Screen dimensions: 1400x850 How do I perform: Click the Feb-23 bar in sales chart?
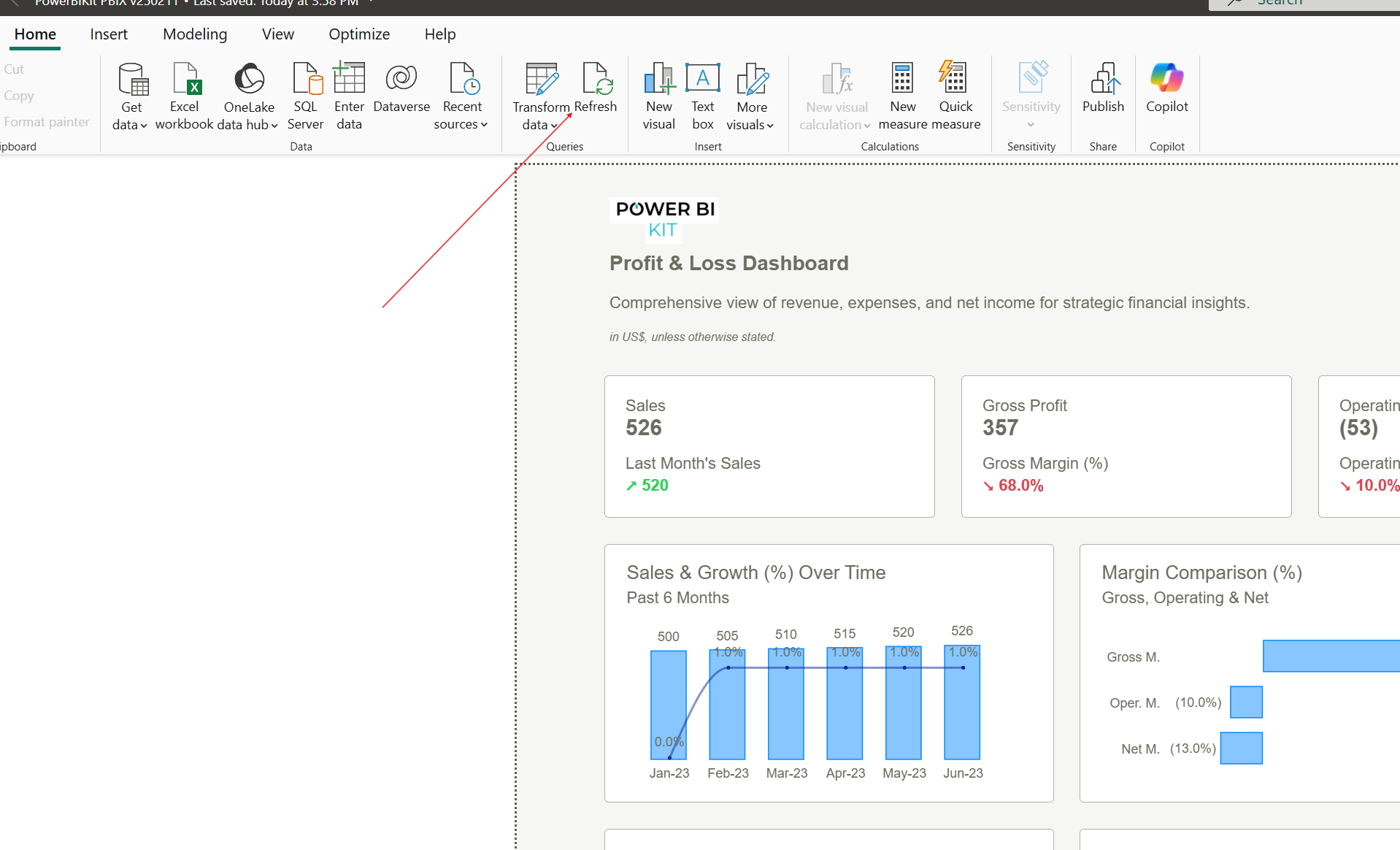coord(728,704)
